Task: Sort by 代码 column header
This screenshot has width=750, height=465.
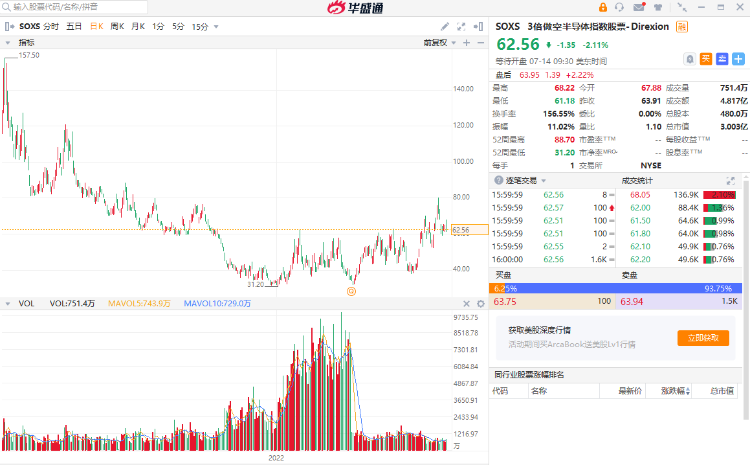Action: pos(500,391)
